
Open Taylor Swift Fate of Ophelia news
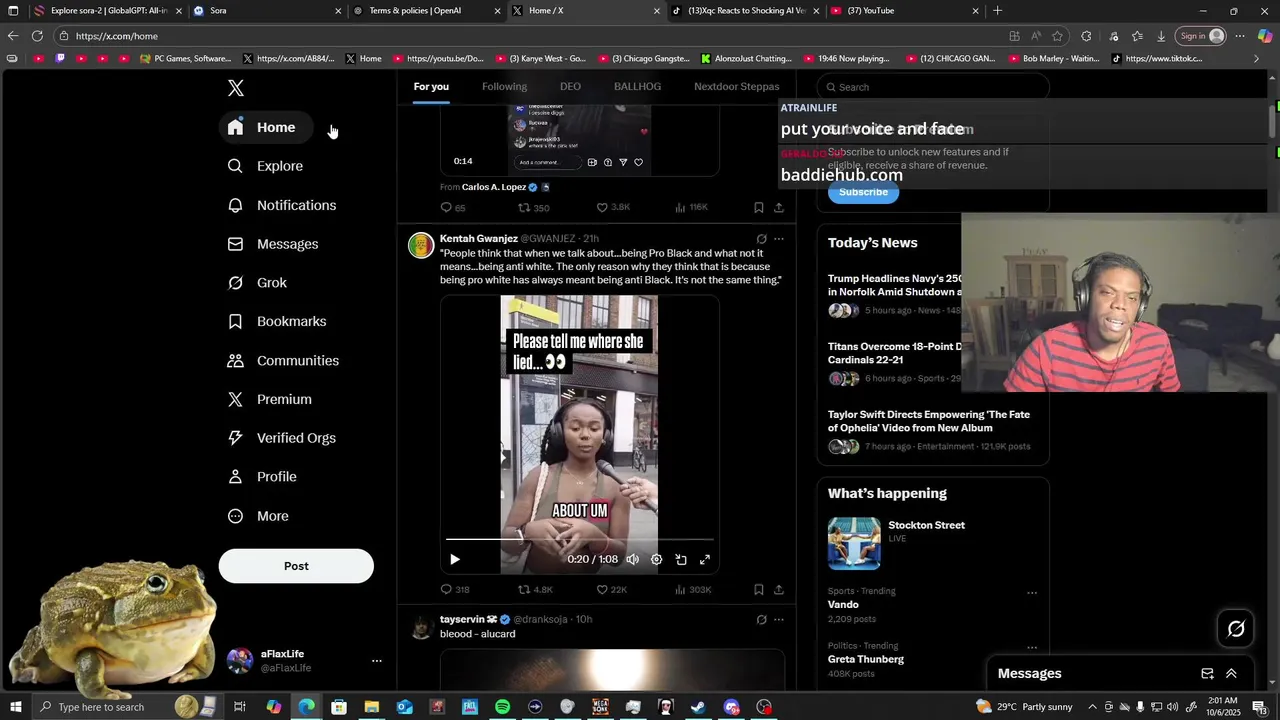click(929, 421)
